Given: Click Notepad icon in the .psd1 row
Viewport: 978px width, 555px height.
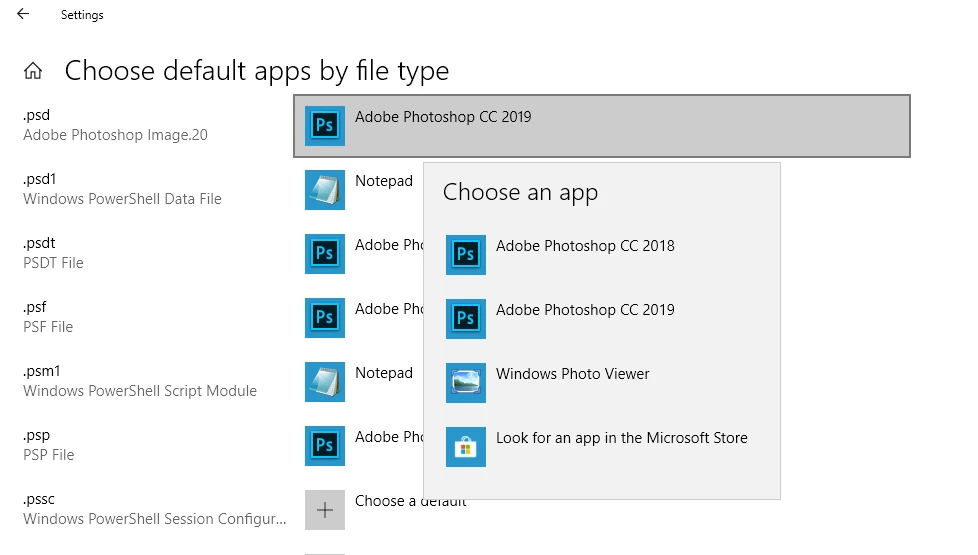Looking at the screenshot, I should [x=325, y=190].
